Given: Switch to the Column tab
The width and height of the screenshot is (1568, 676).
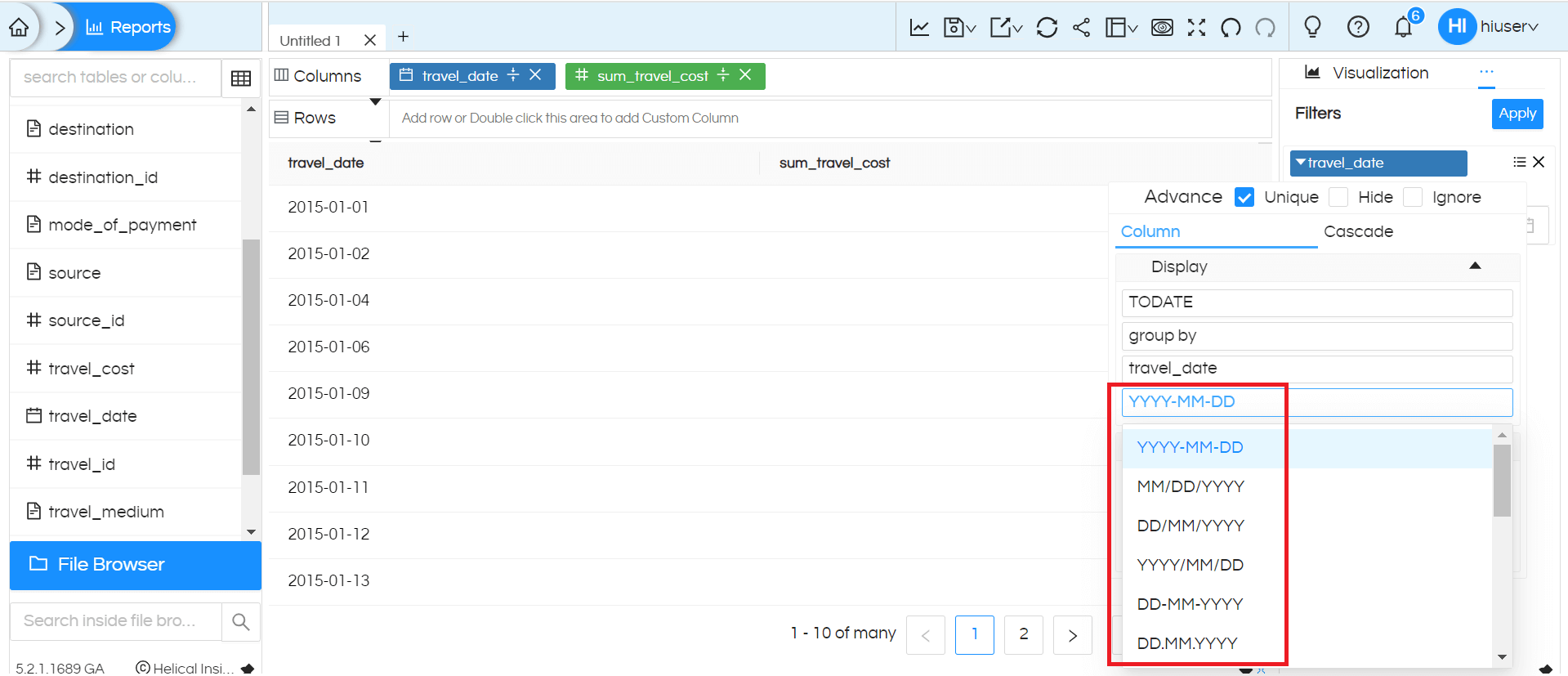Looking at the screenshot, I should [x=1150, y=231].
